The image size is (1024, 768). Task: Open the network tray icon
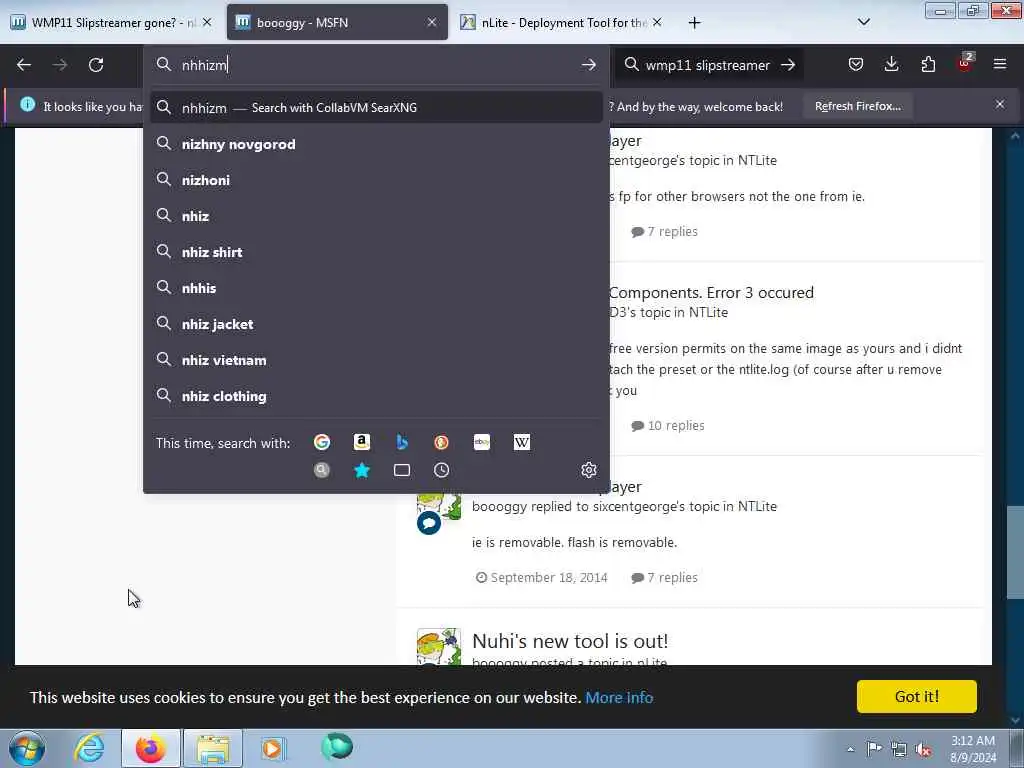pyautogui.click(x=899, y=749)
